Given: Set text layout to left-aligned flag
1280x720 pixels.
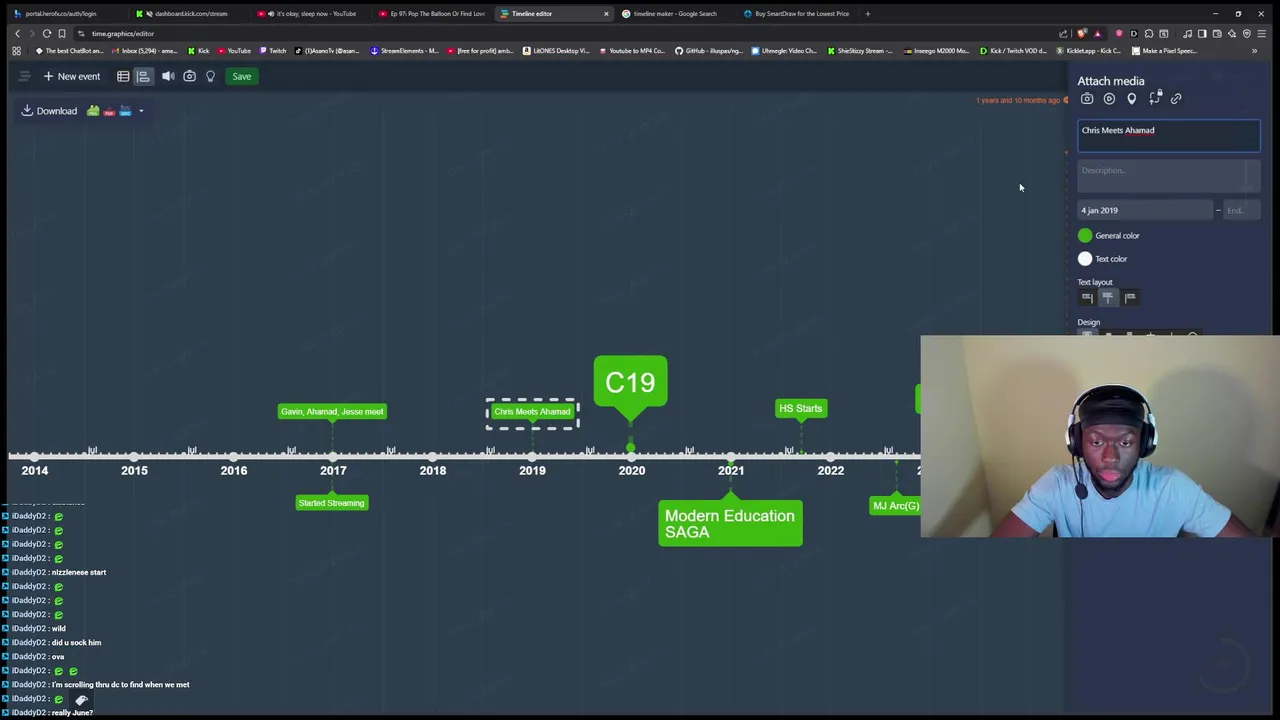Looking at the screenshot, I should coord(1087,297).
